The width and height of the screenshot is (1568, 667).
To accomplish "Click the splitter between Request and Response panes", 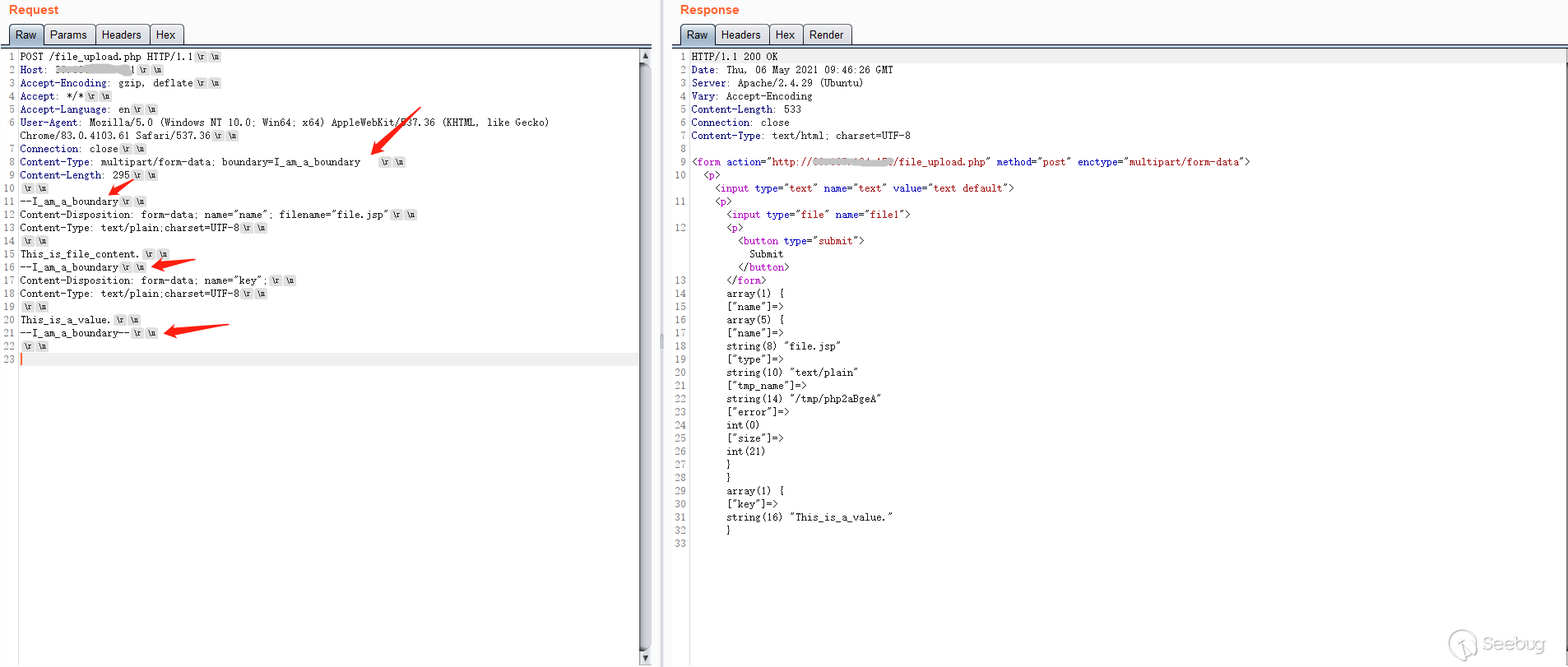I will [661, 341].
